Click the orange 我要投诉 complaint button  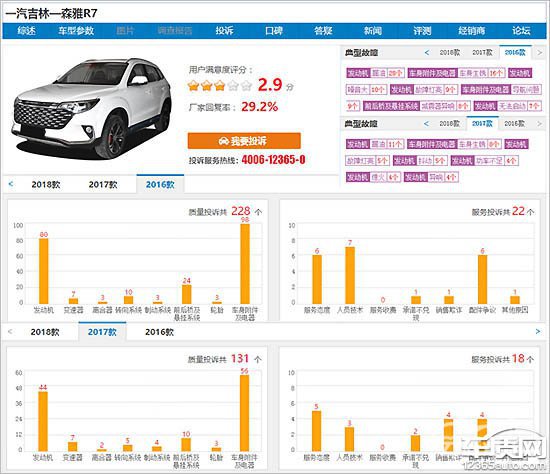pos(244,141)
